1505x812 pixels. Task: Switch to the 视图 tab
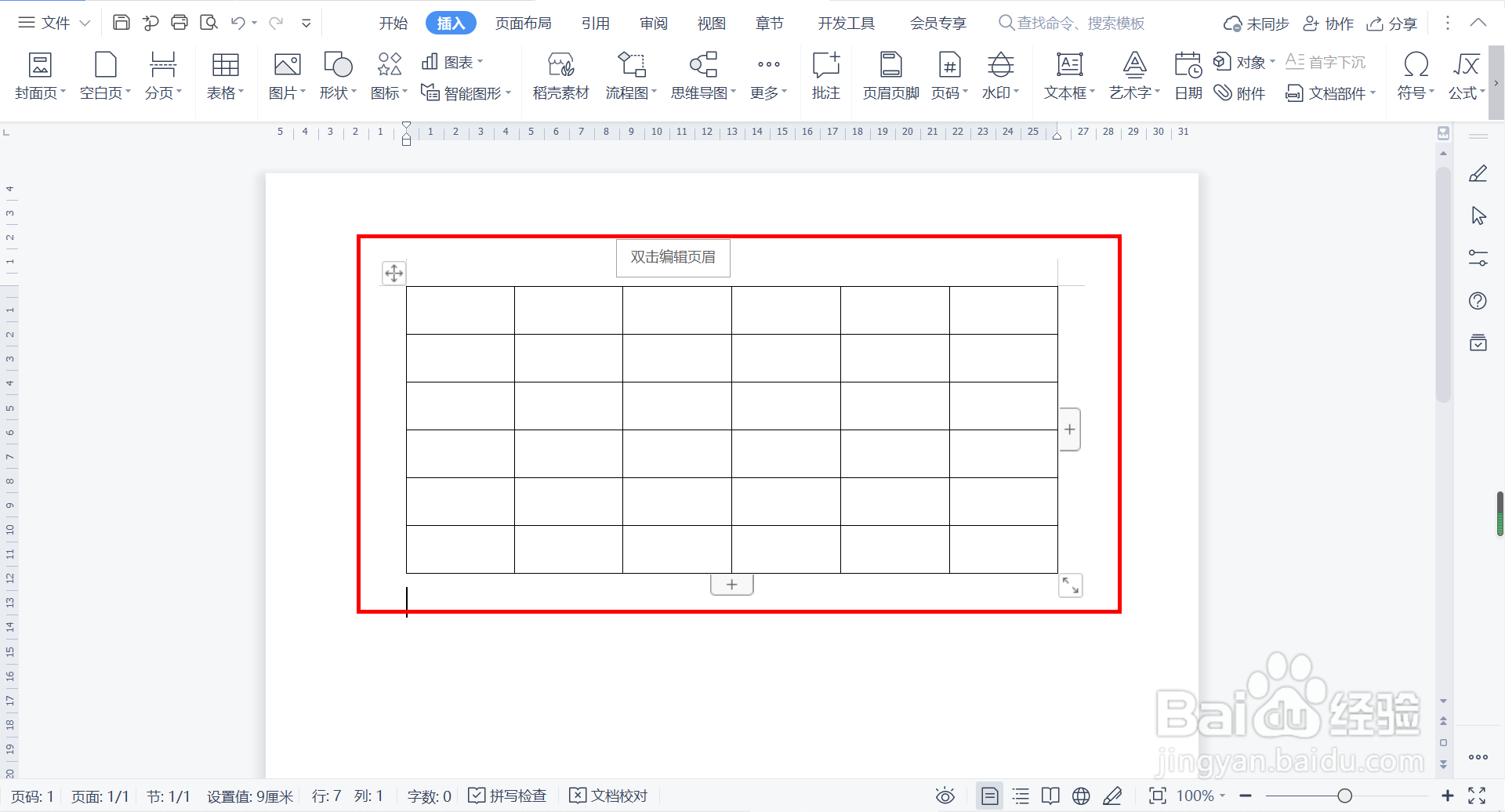712,24
